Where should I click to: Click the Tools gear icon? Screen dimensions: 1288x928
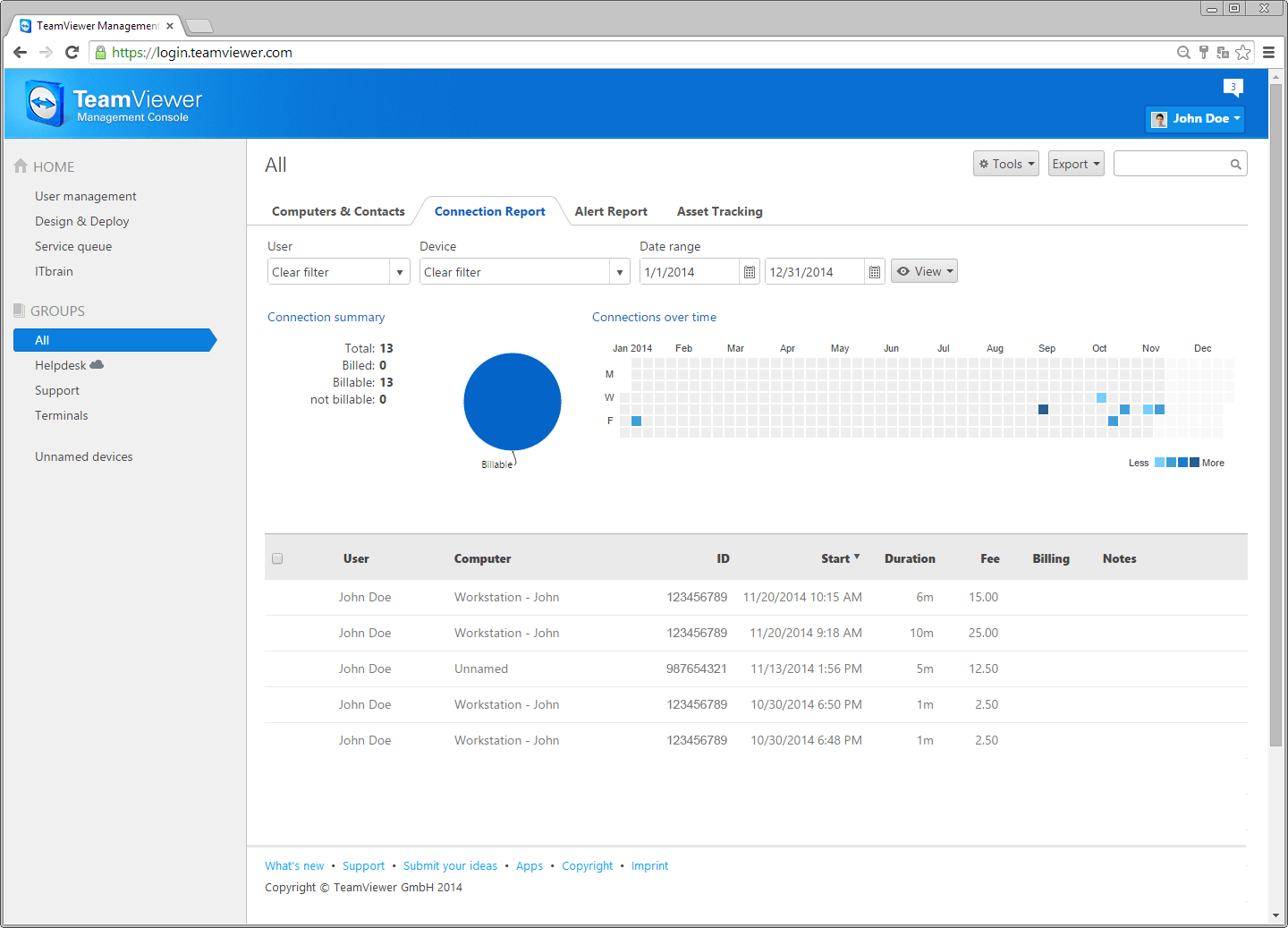point(984,164)
